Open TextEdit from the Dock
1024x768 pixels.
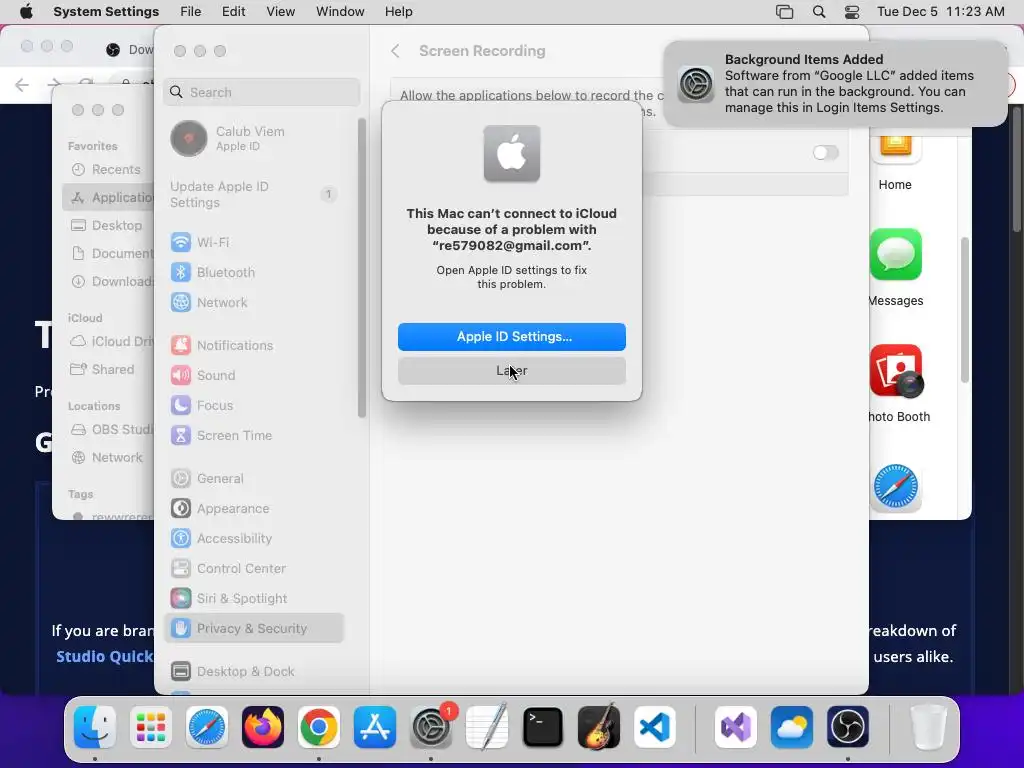click(x=487, y=726)
